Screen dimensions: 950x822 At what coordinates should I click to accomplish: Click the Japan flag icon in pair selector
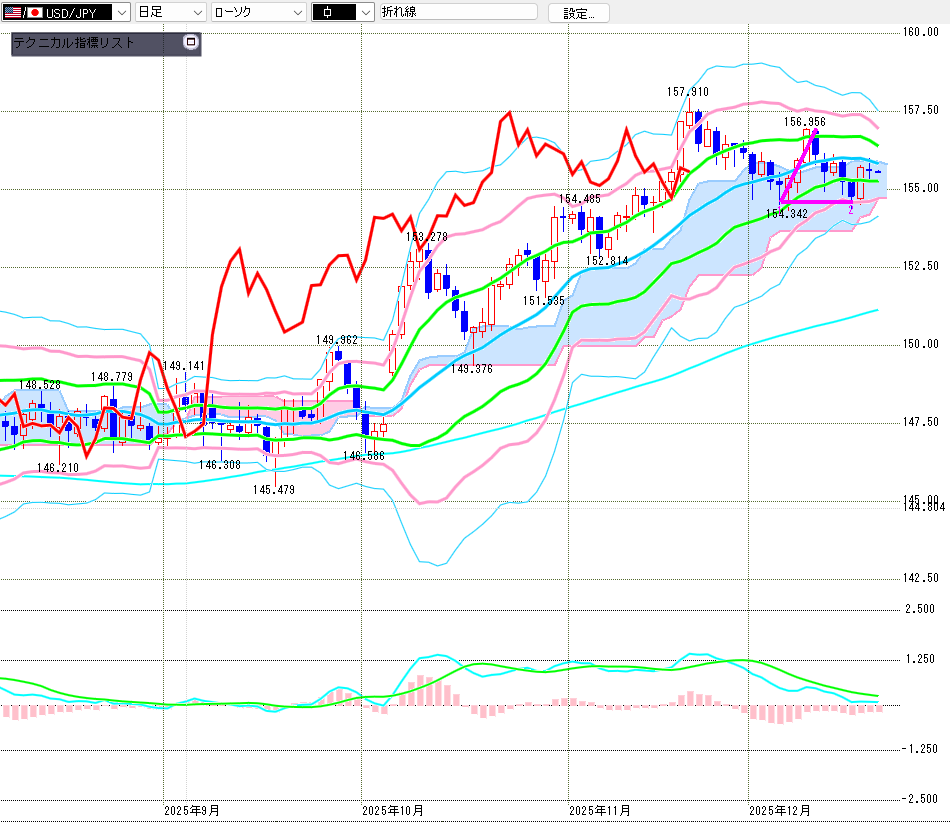coord(33,13)
